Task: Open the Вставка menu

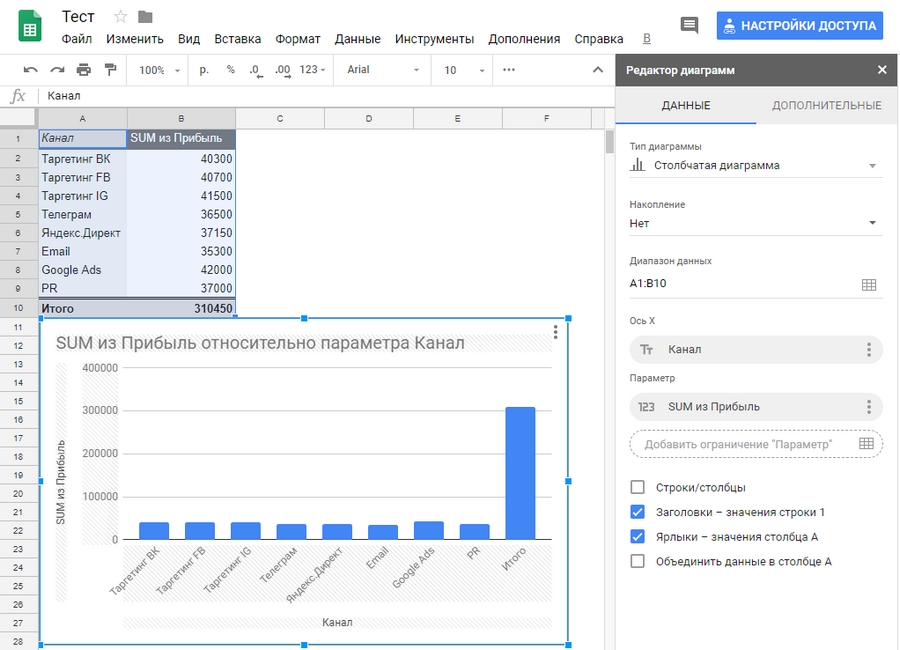Action: (238, 39)
